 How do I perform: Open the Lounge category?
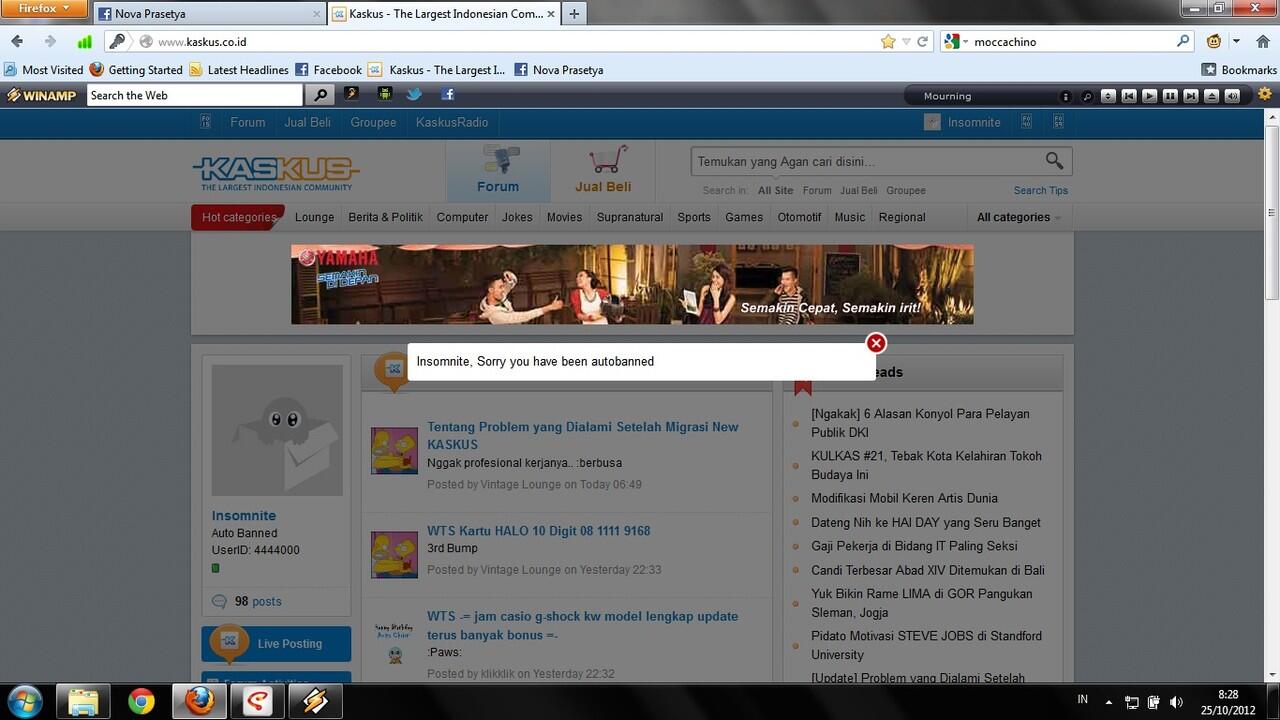[x=314, y=217]
